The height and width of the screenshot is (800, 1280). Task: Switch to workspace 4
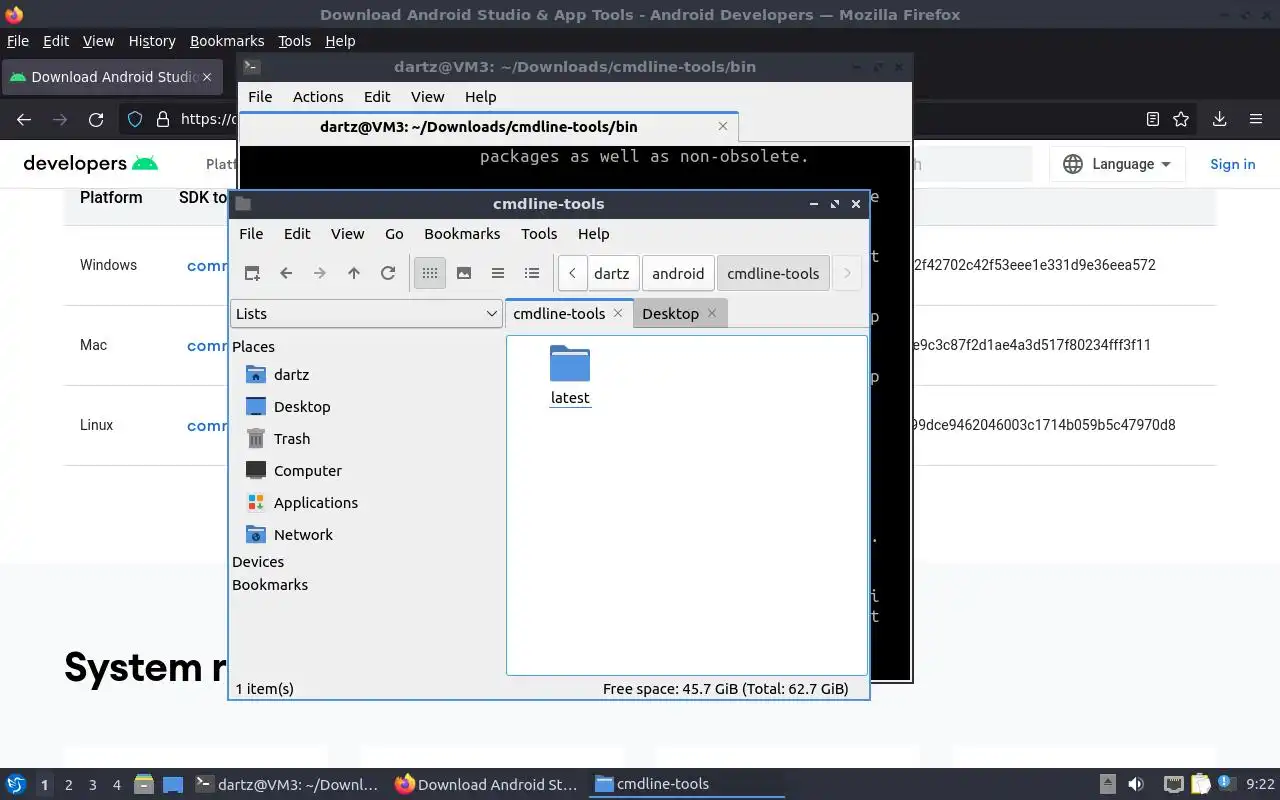pyautogui.click(x=117, y=785)
